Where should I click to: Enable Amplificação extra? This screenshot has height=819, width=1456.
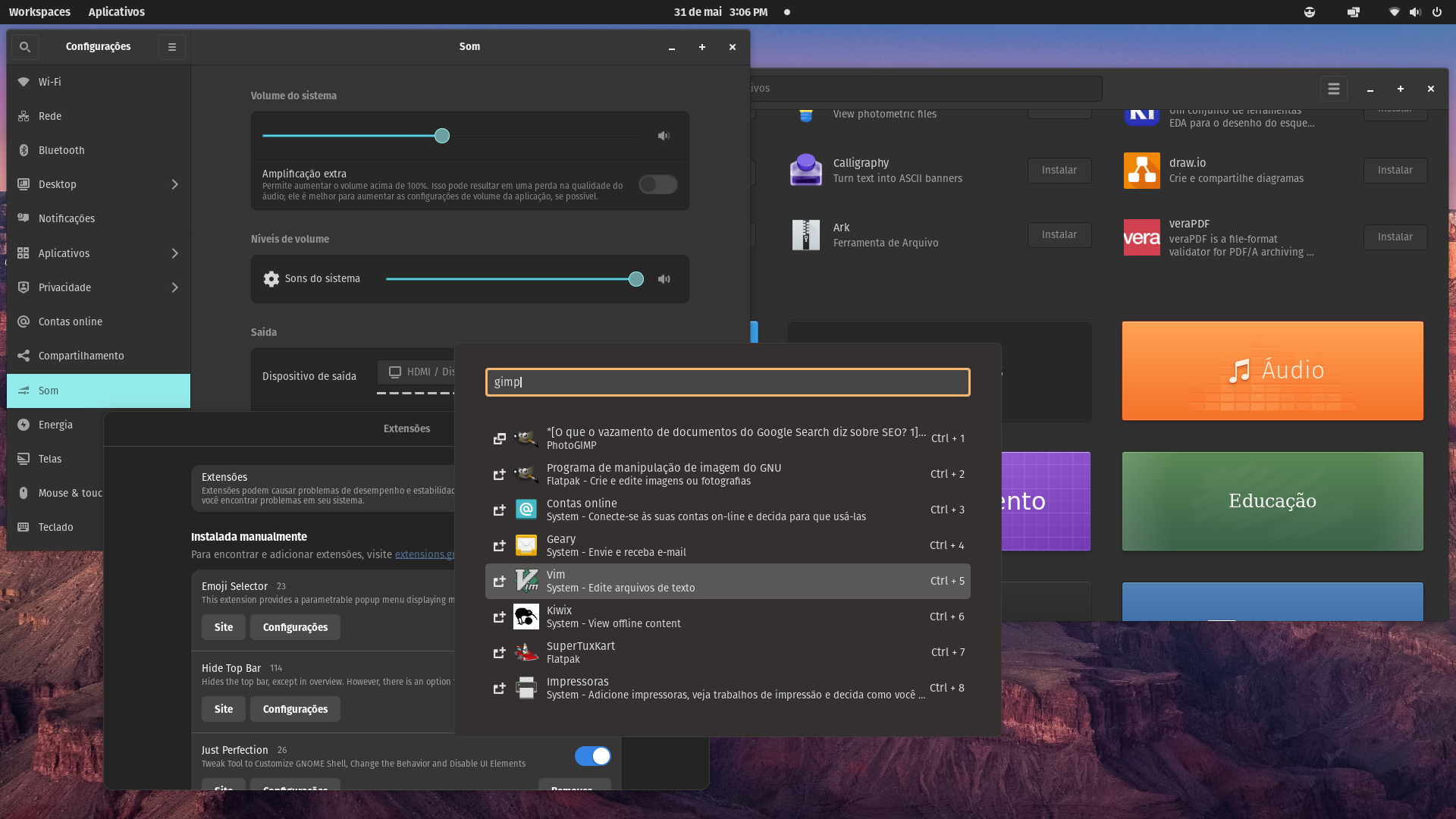[x=657, y=184]
